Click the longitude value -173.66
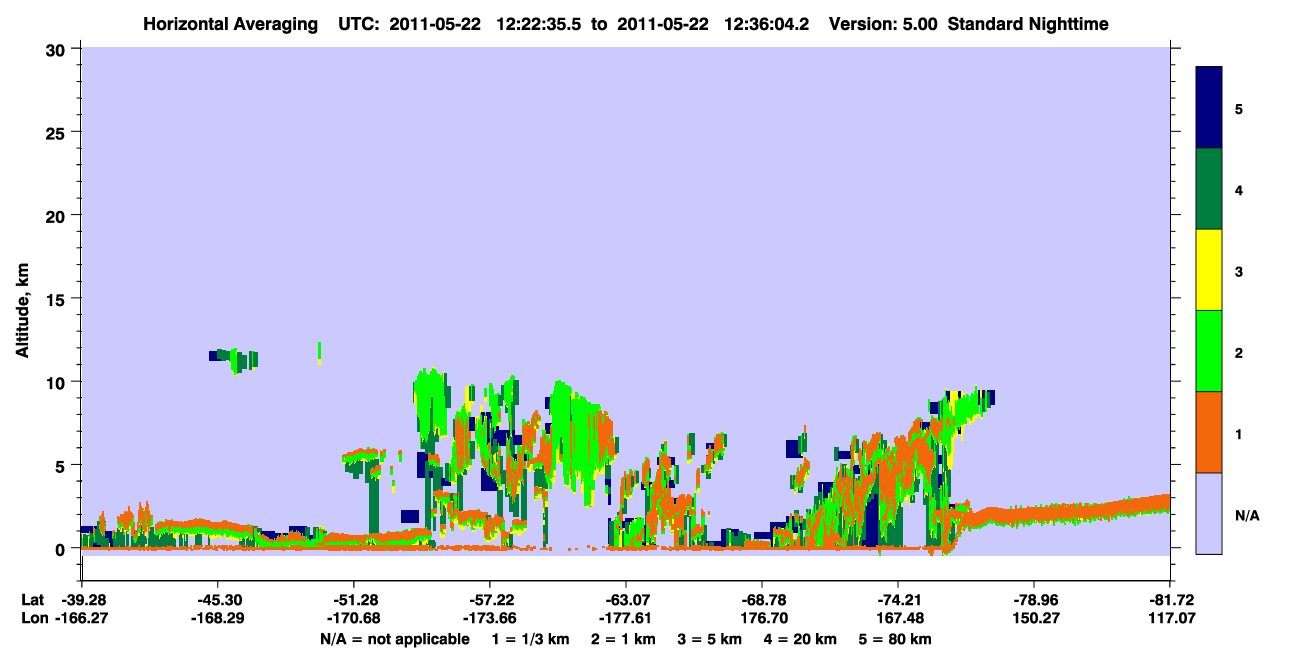This screenshot has height=667, width=1300. point(490,619)
